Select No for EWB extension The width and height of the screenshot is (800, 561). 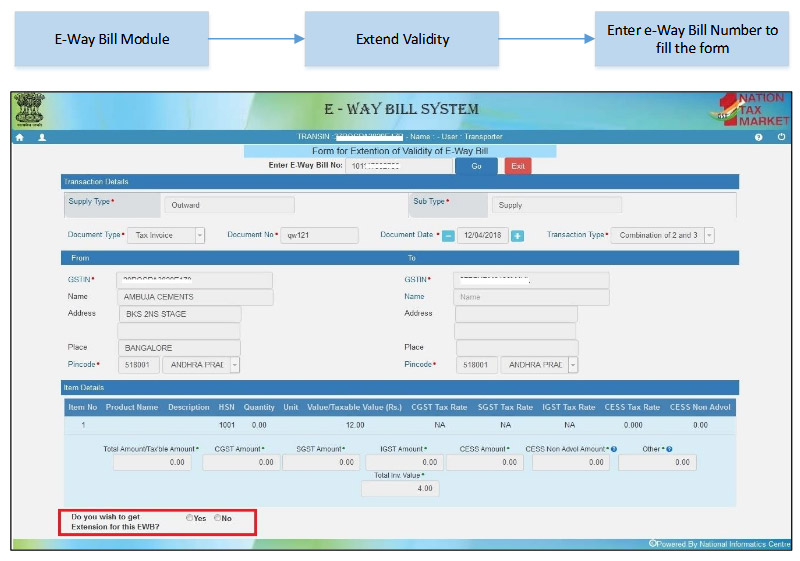point(217,518)
